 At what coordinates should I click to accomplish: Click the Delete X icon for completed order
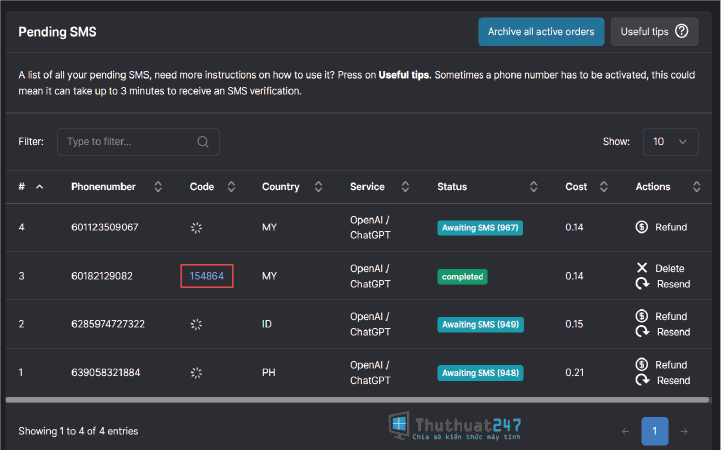pyautogui.click(x=642, y=268)
